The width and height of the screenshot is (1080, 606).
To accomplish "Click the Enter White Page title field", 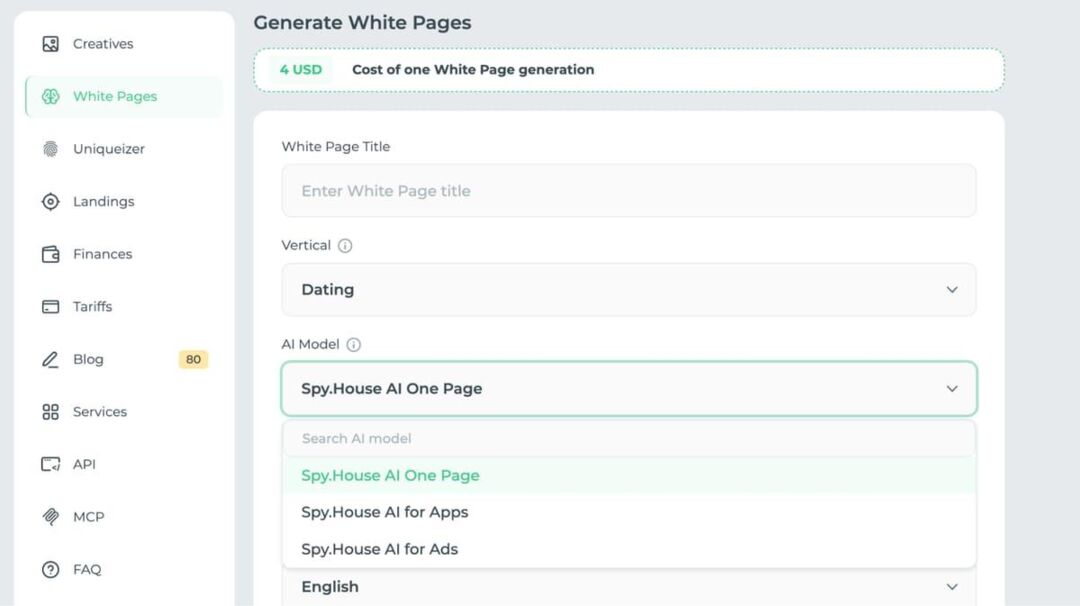I will tap(629, 191).
